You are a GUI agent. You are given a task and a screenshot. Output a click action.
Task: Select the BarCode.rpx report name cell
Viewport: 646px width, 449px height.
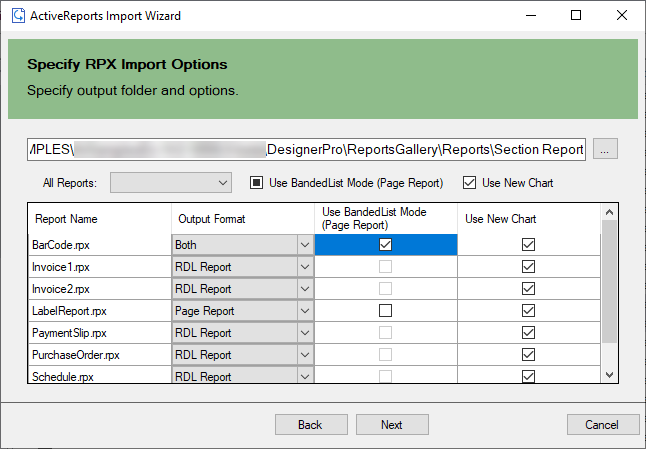pos(100,245)
